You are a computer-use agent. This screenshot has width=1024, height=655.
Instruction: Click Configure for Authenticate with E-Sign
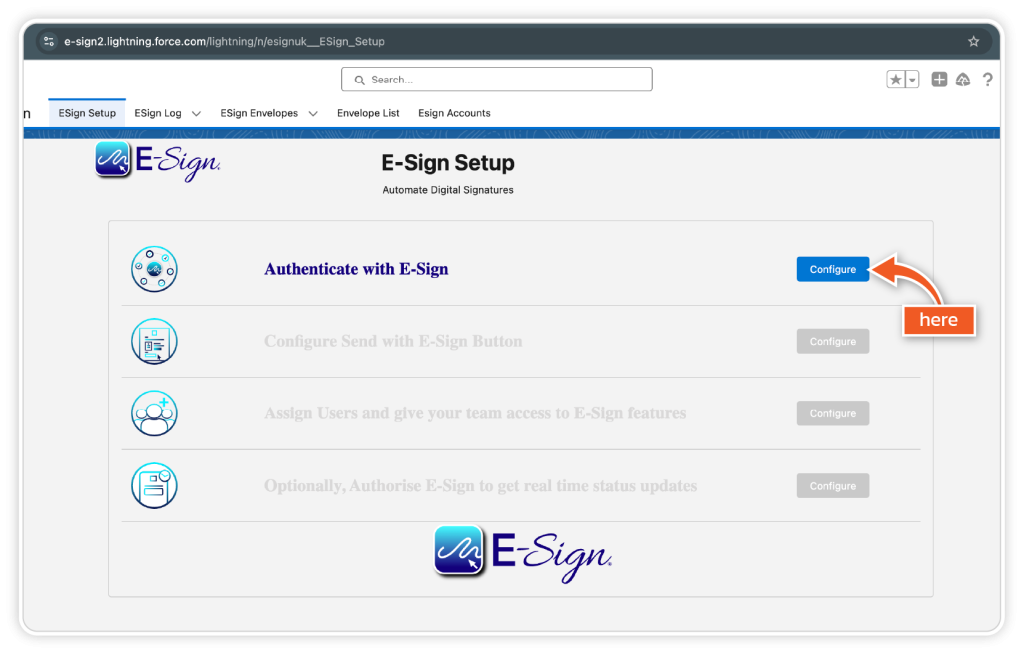tap(832, 269)
